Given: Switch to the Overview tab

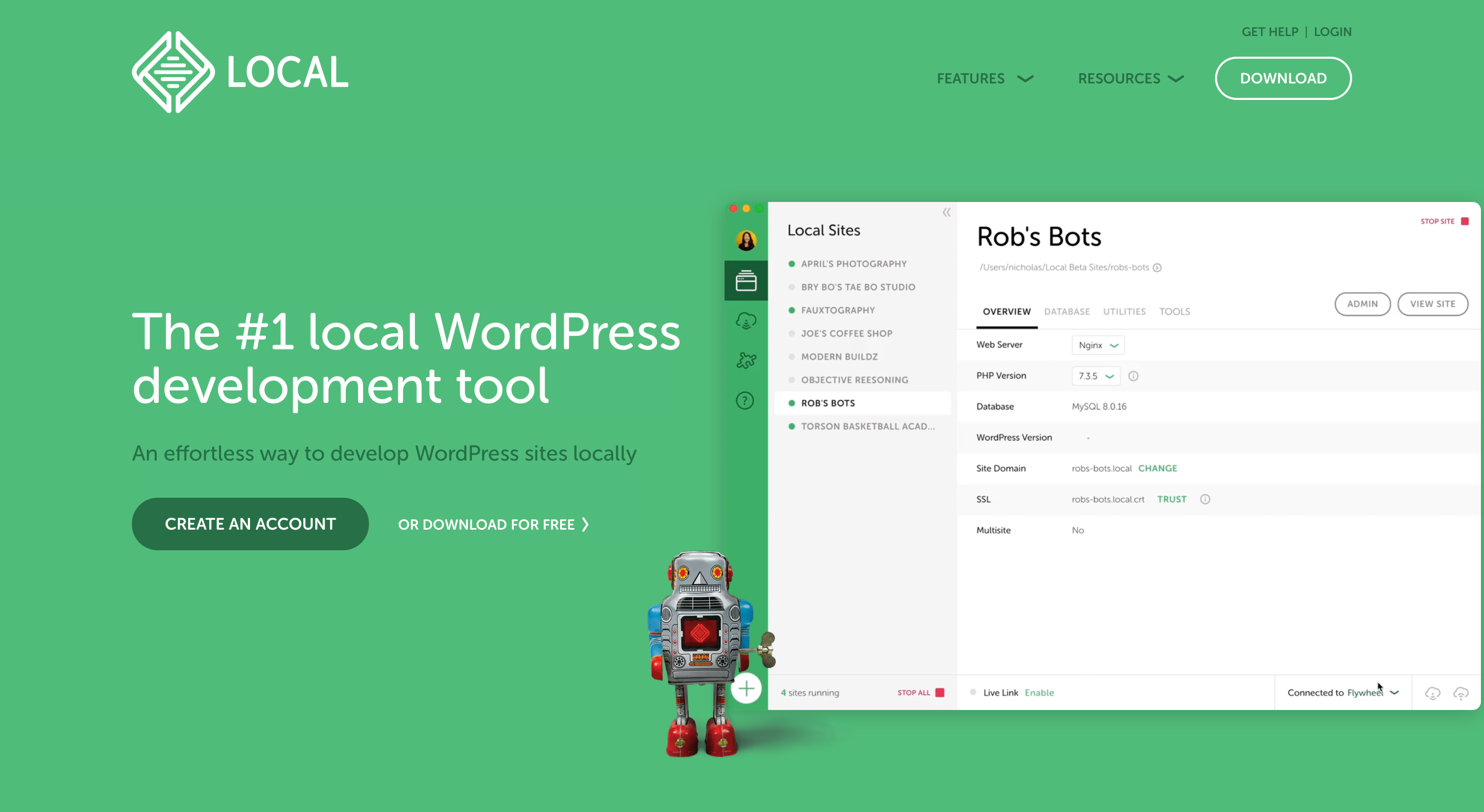Looking at the screenshot, I should pyautogui.click(x=1006, y=312).
